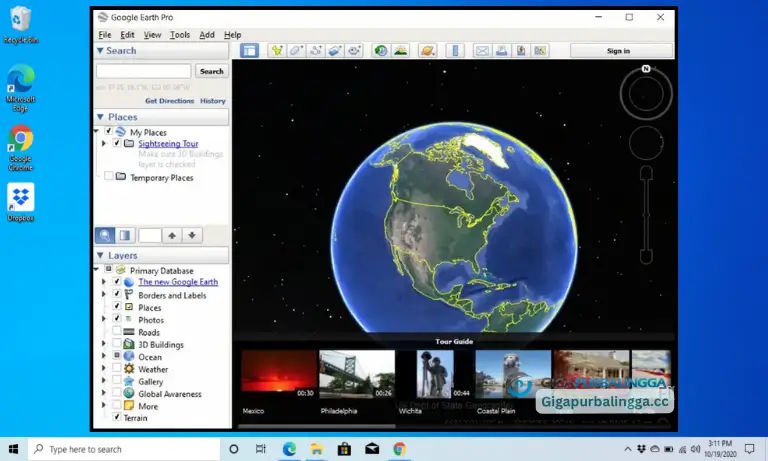The height and width of the screenshot is (461, 768).
Task: Open the search History link
Action: 213,101
